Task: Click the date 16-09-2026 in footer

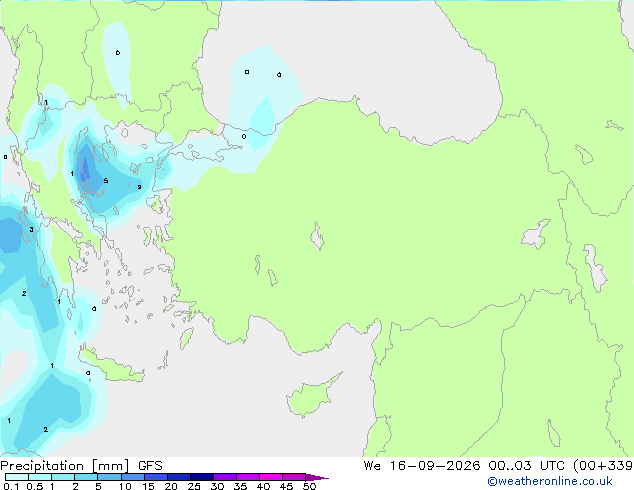Action: pyautogui.click(x=435, y=466)
